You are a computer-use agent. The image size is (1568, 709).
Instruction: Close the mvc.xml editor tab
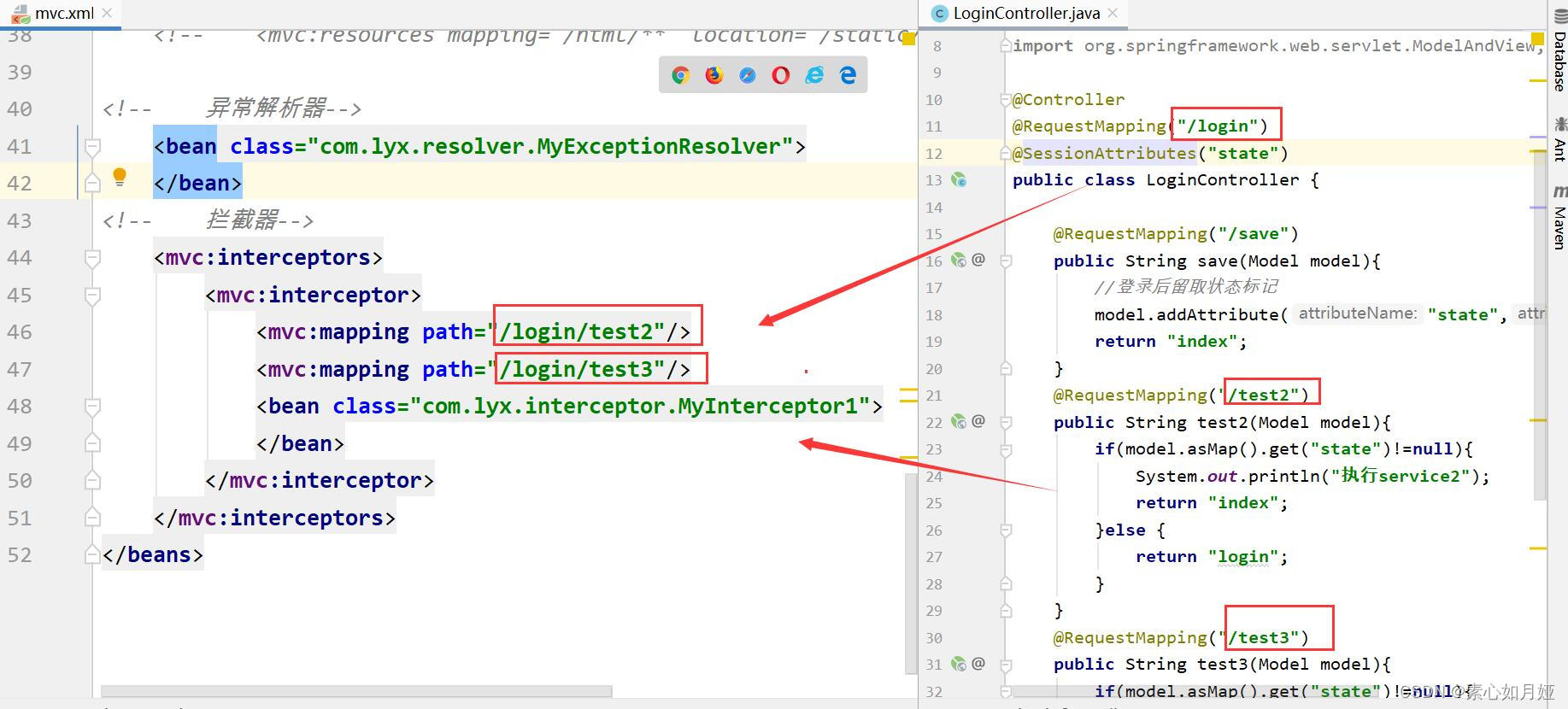[107, 13]
